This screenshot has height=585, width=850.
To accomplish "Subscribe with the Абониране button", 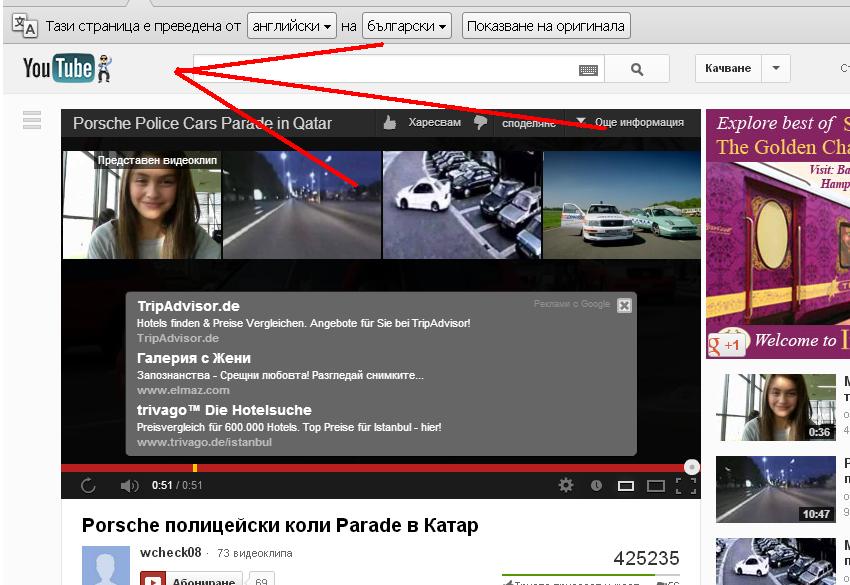I will (x=191, y=578).
